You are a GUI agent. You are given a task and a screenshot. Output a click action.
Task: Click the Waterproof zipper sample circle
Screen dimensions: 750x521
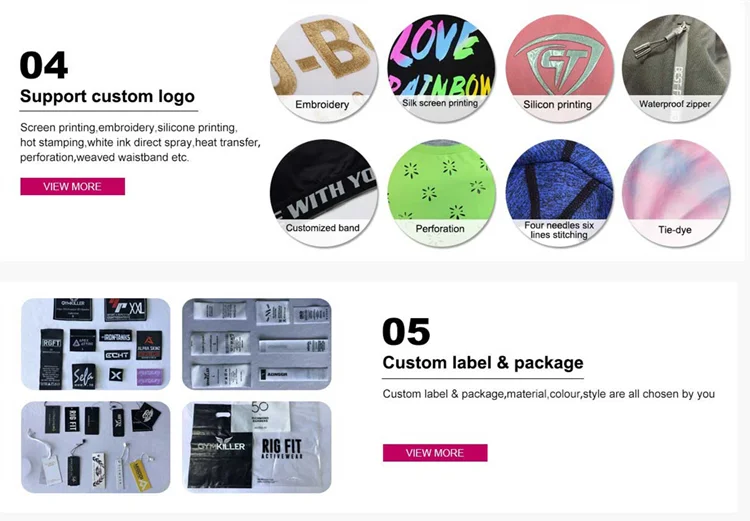(x=676, y=67)
